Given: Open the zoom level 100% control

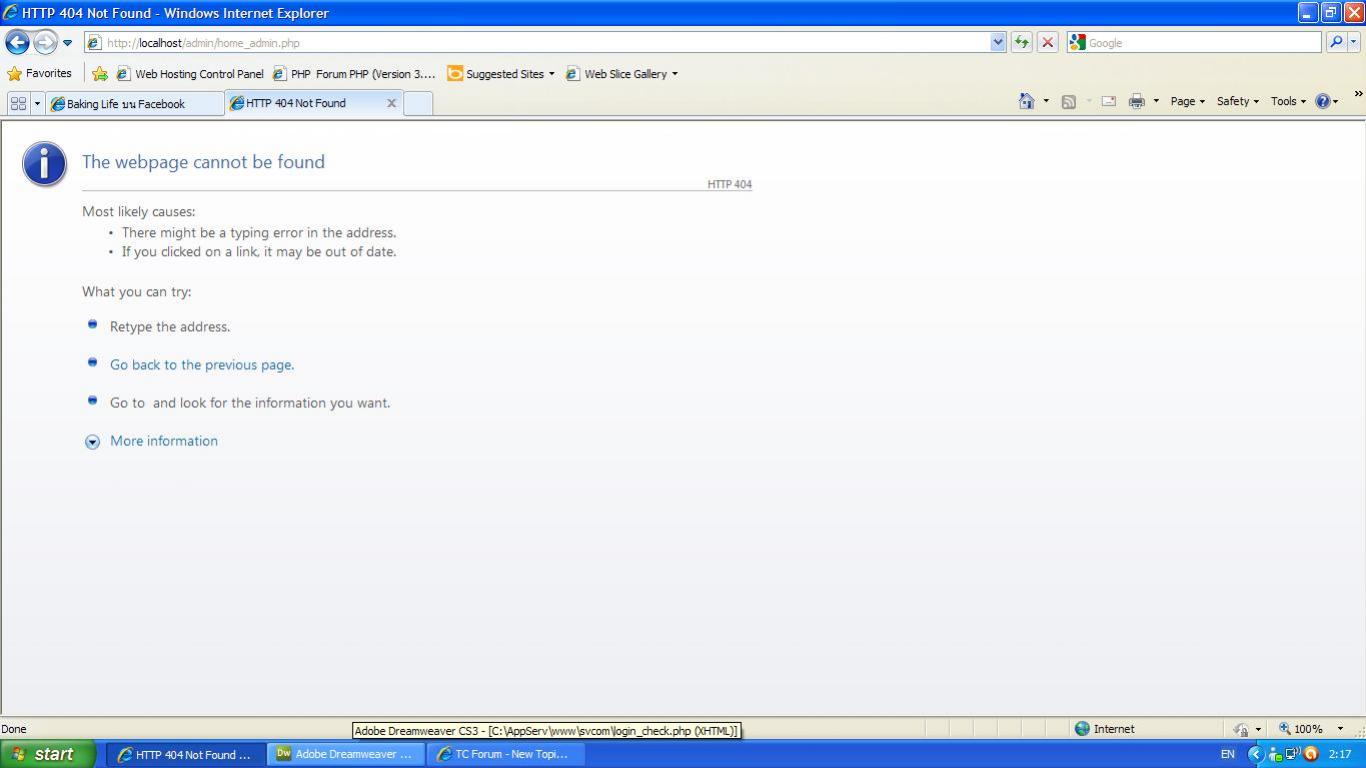Looking at the screenshot, I should [x=1300, y=729].
